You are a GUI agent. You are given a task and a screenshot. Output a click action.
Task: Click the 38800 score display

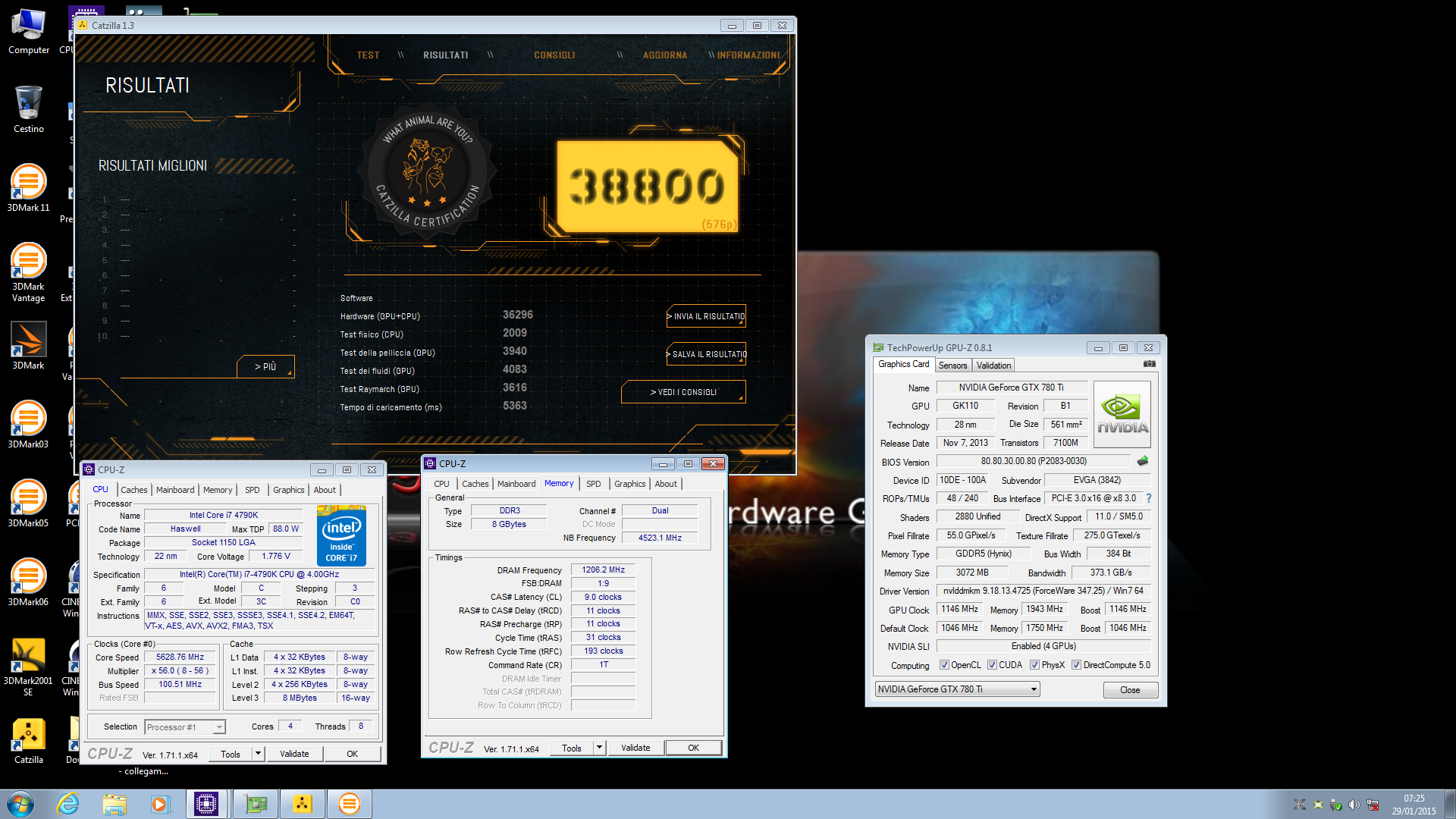tap(647, 187)
